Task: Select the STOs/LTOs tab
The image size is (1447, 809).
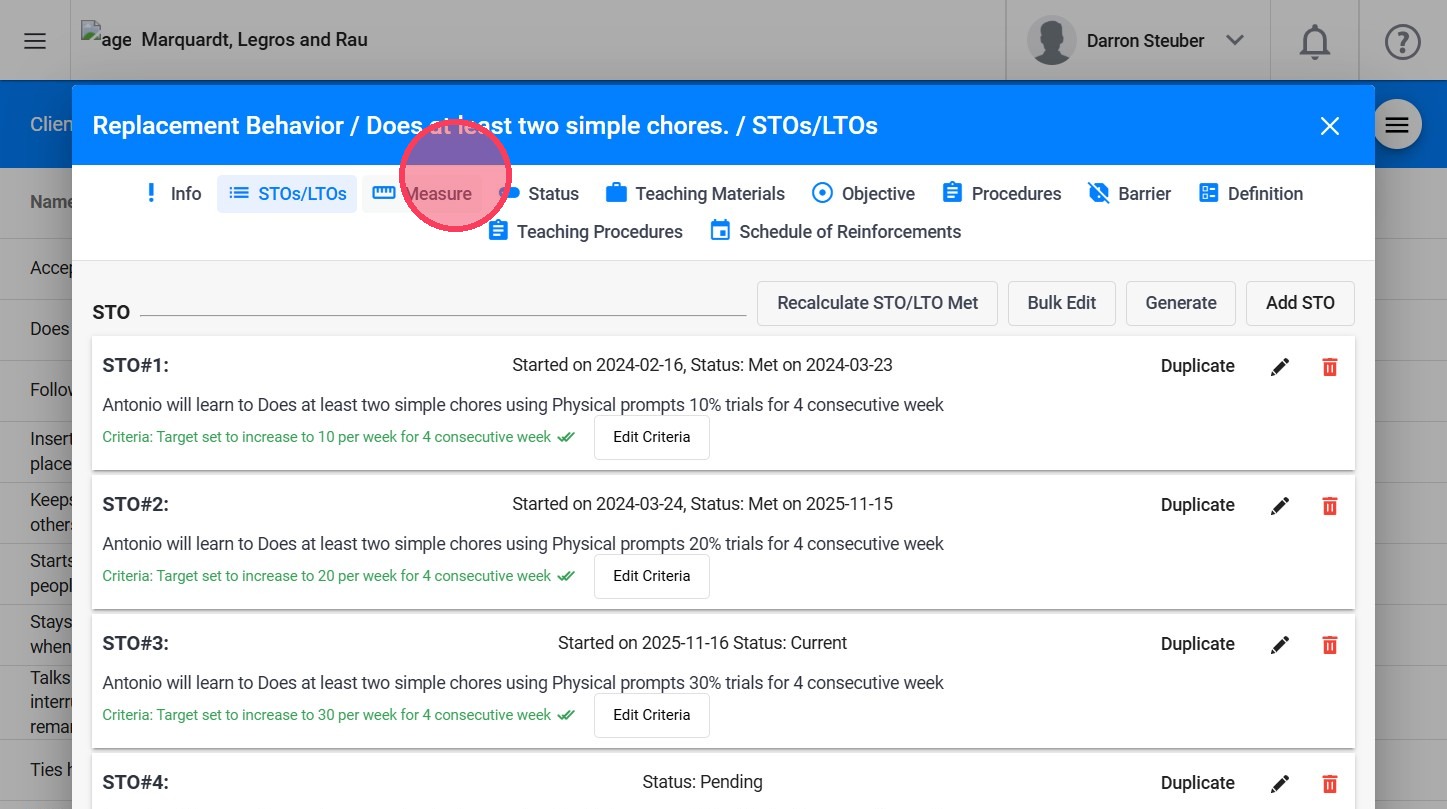Action: (287, 194)
